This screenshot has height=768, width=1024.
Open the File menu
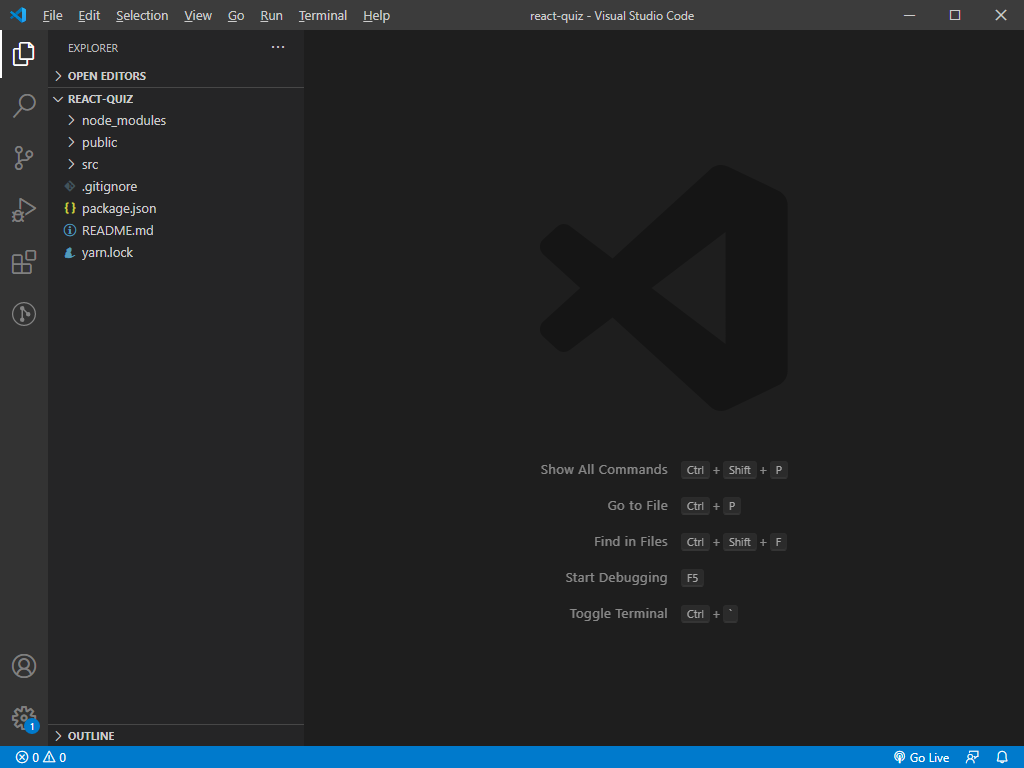click(x=52, y=16)
